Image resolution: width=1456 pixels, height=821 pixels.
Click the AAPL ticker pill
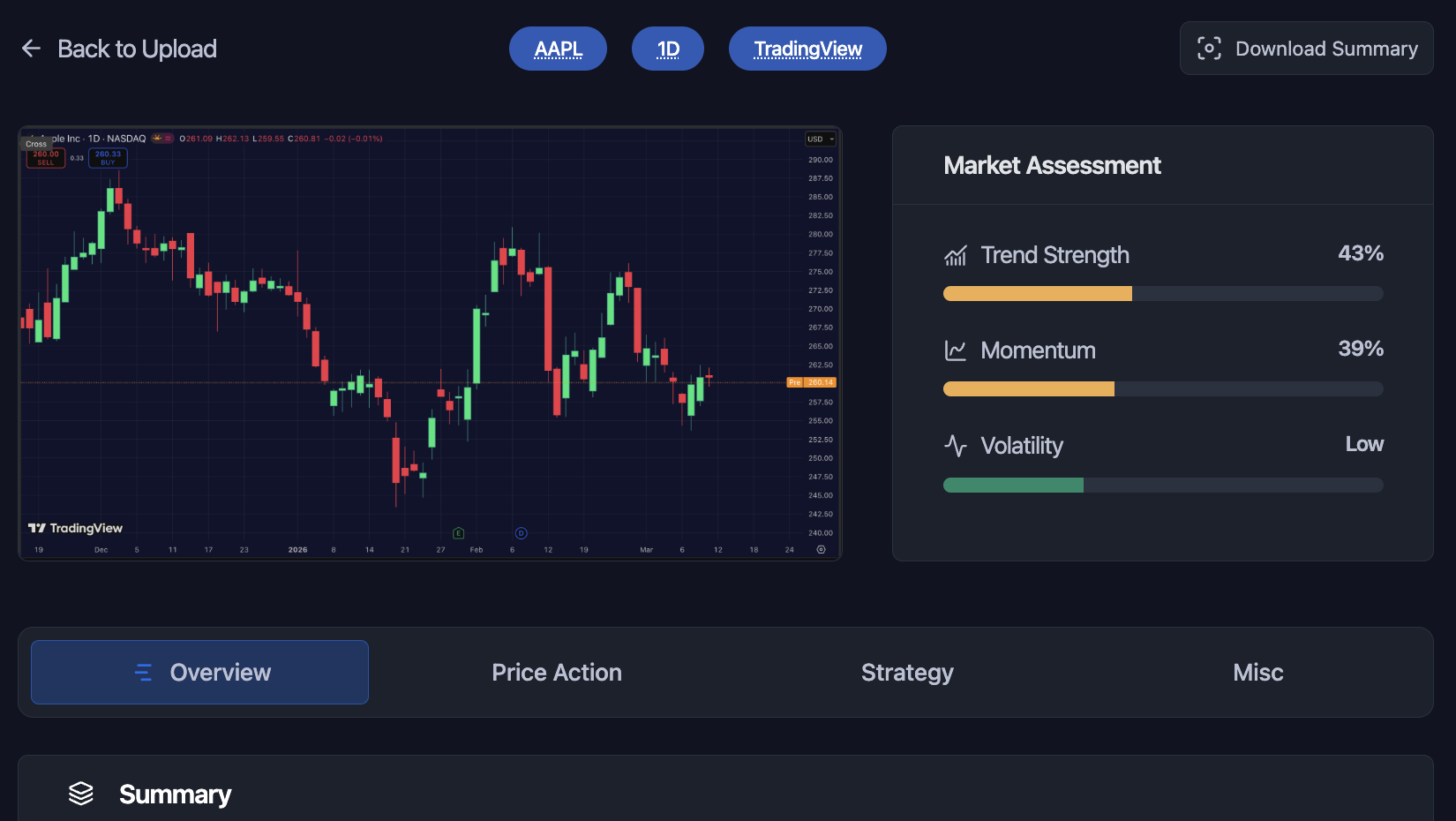pyautogui.click(x=558, y=49)
